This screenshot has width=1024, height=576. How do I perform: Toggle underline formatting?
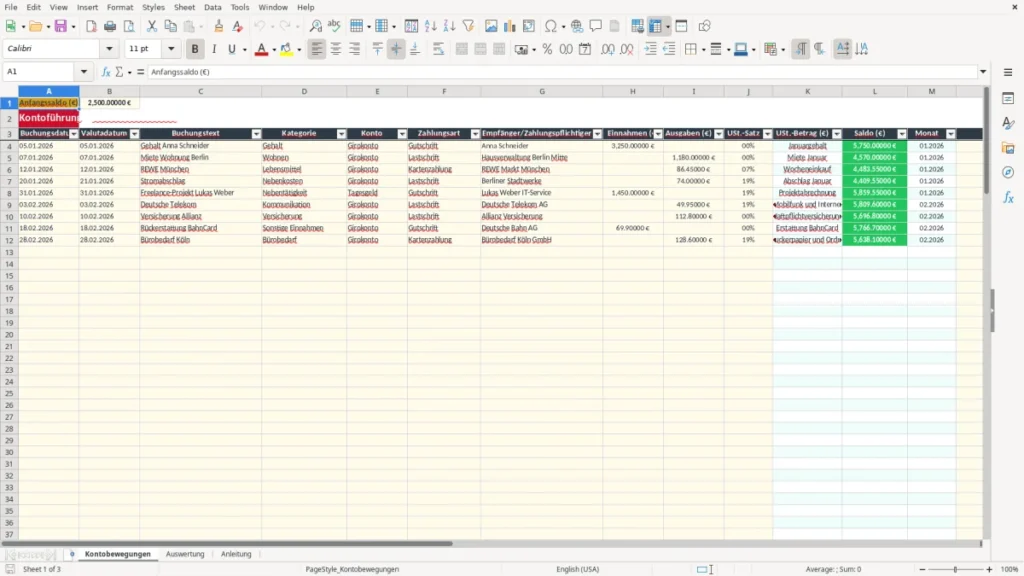point(232,49)
